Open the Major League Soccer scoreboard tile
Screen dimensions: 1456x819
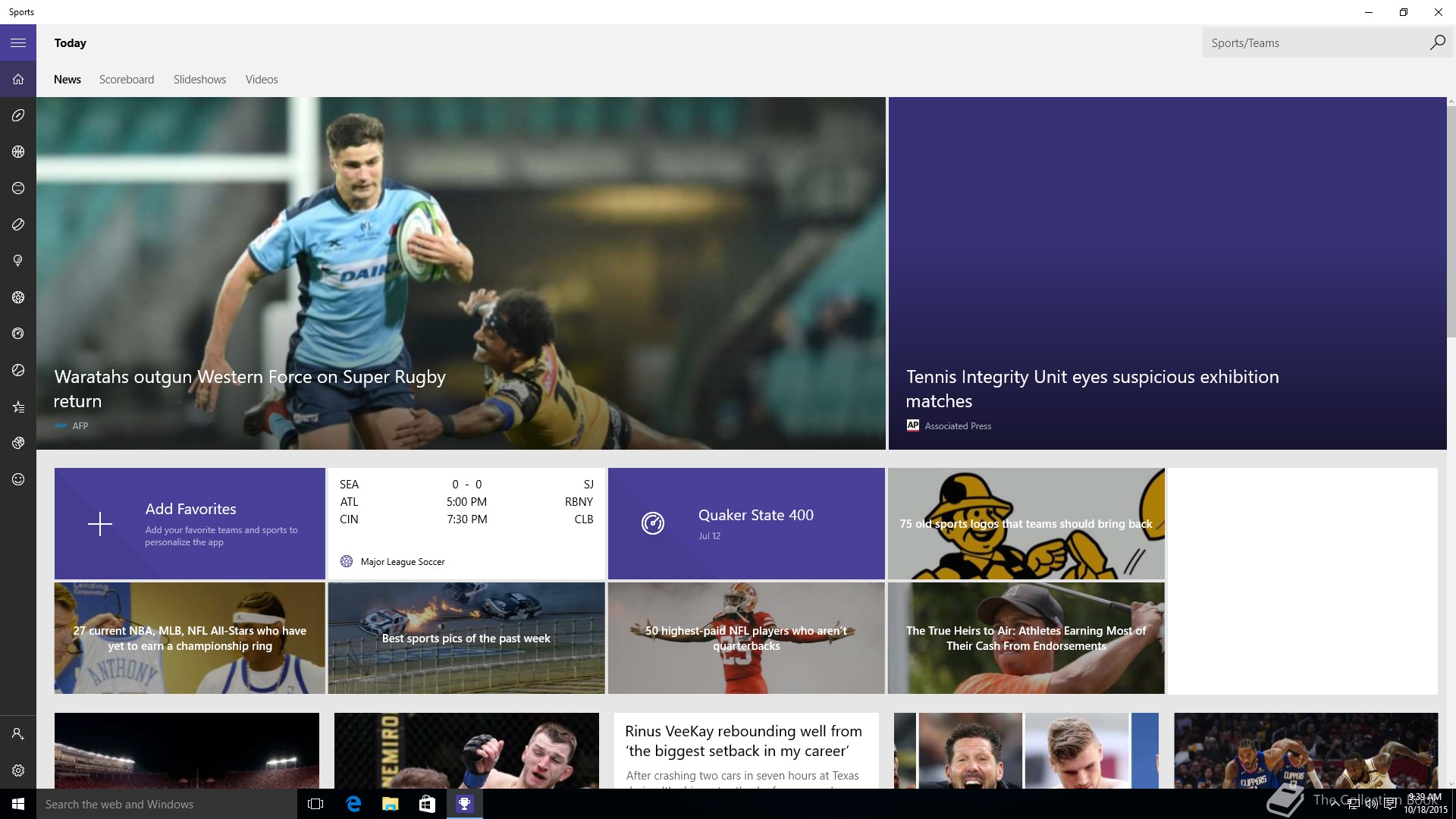click(466, 523)
